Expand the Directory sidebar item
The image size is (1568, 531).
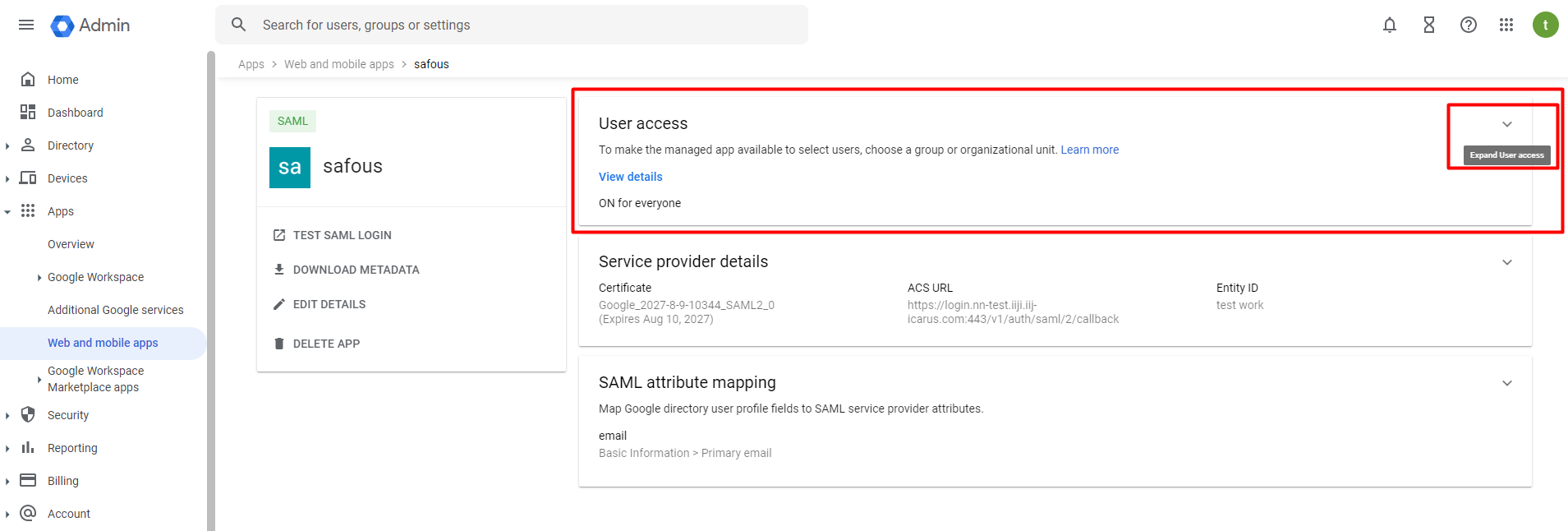tap(71, 145)
